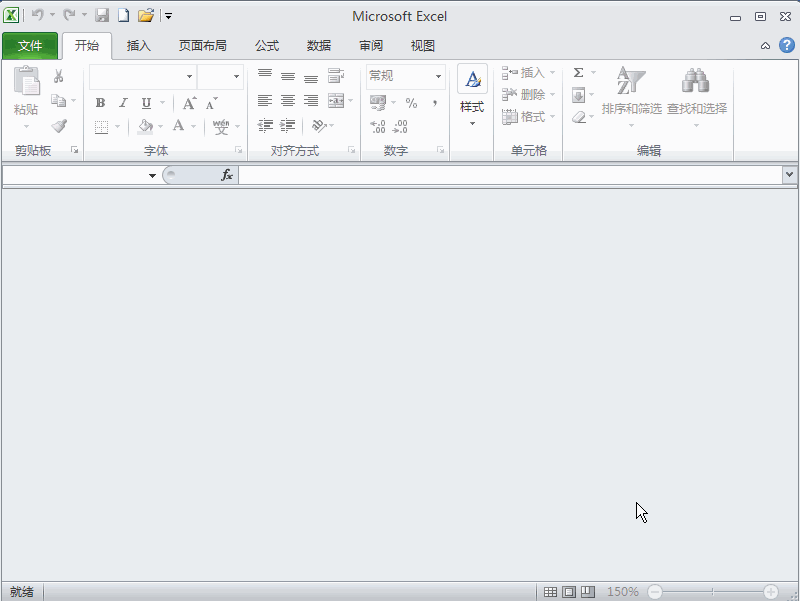Align text right

[311, 101]
